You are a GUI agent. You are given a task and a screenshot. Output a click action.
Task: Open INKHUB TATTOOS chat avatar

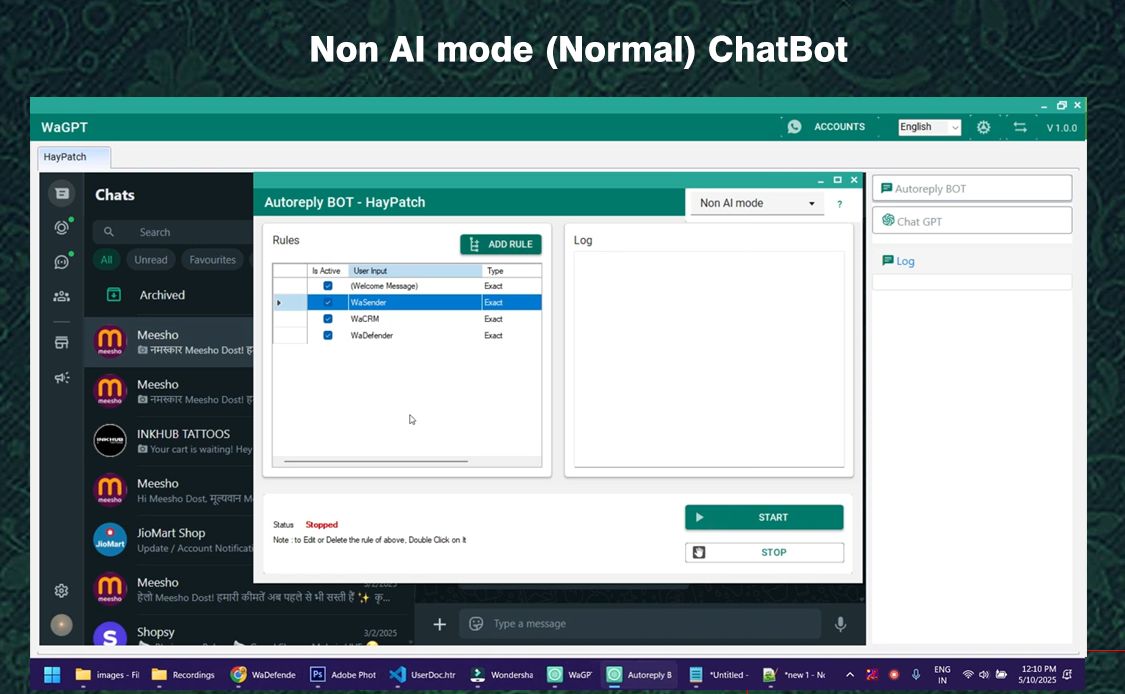click(110, 441)
